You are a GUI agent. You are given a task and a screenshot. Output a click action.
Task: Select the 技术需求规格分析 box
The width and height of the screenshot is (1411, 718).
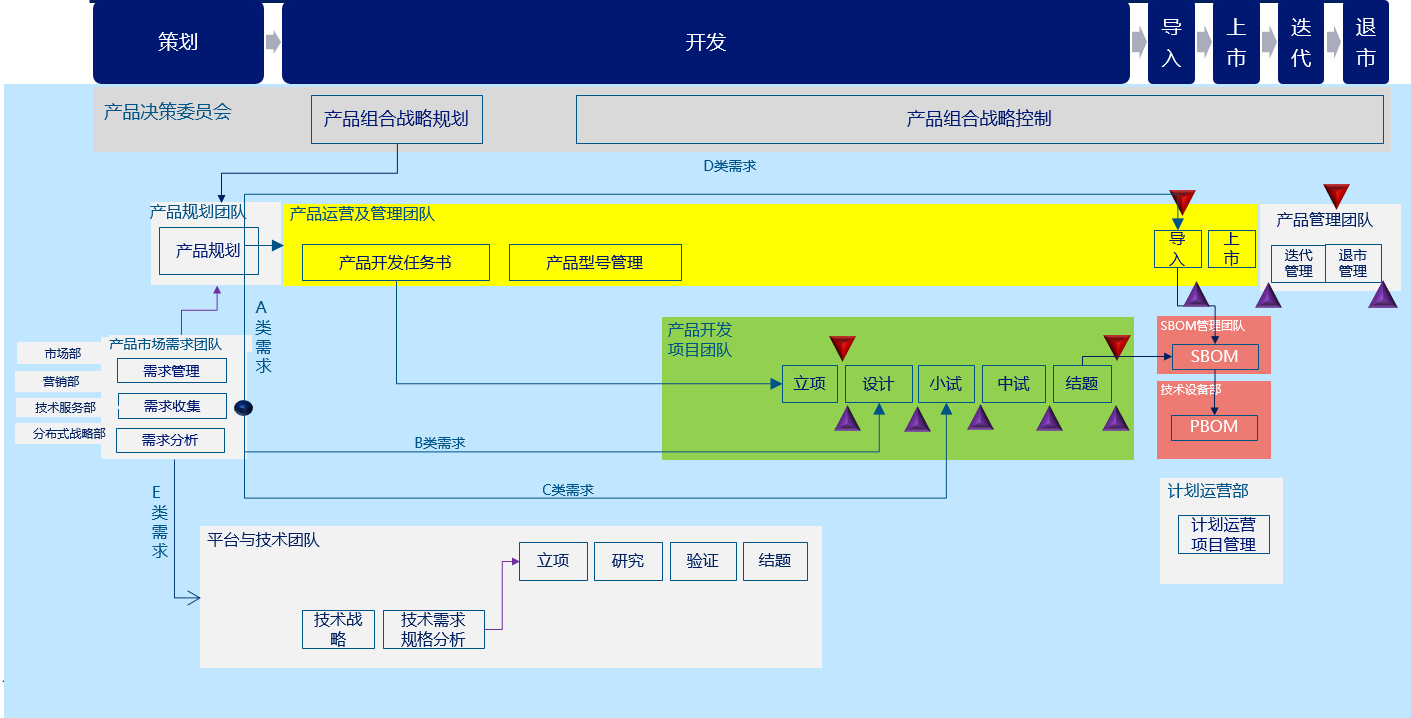(433, 630)
